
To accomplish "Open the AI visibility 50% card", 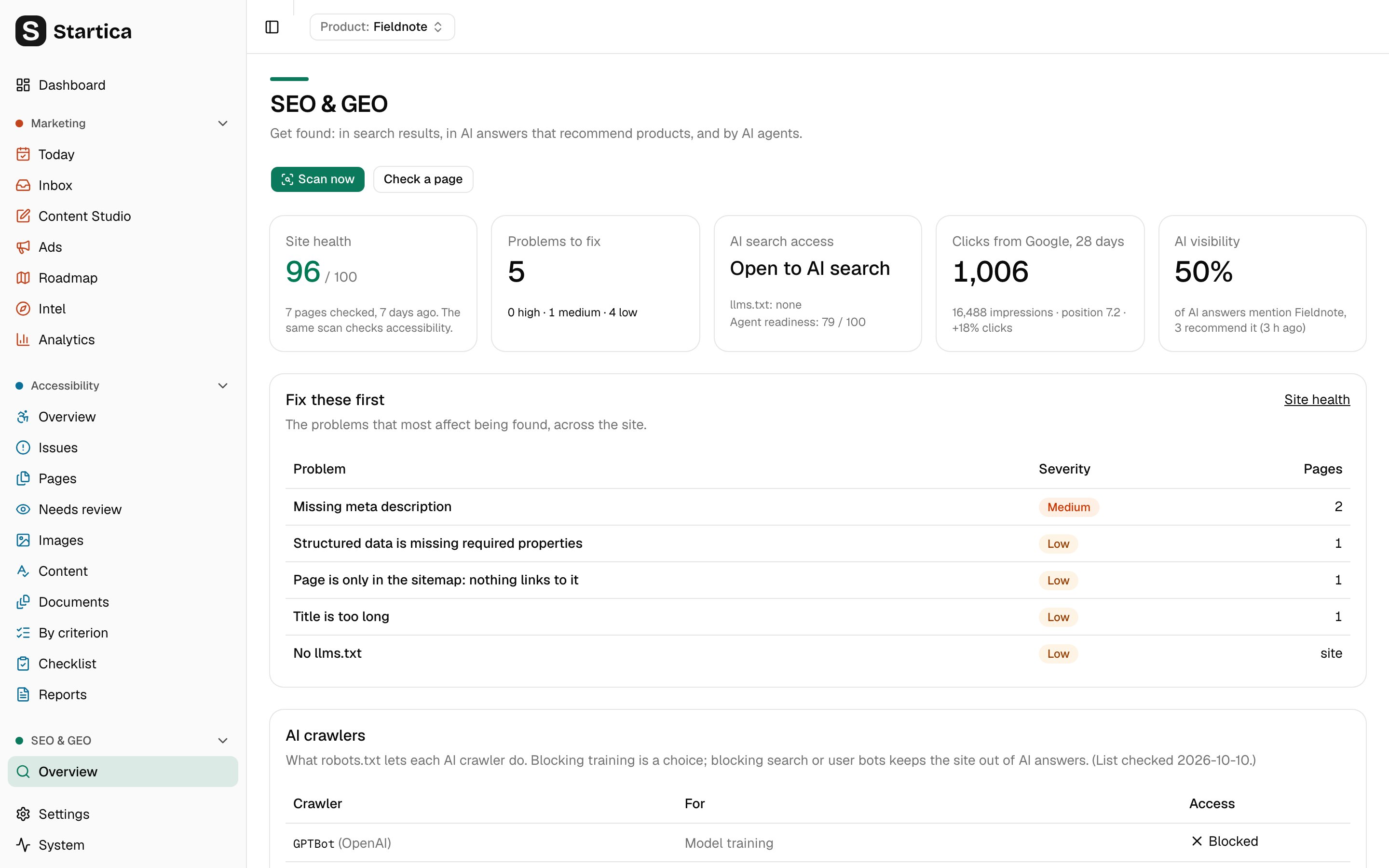I will pyautogui.click(x=1262, y=284).
